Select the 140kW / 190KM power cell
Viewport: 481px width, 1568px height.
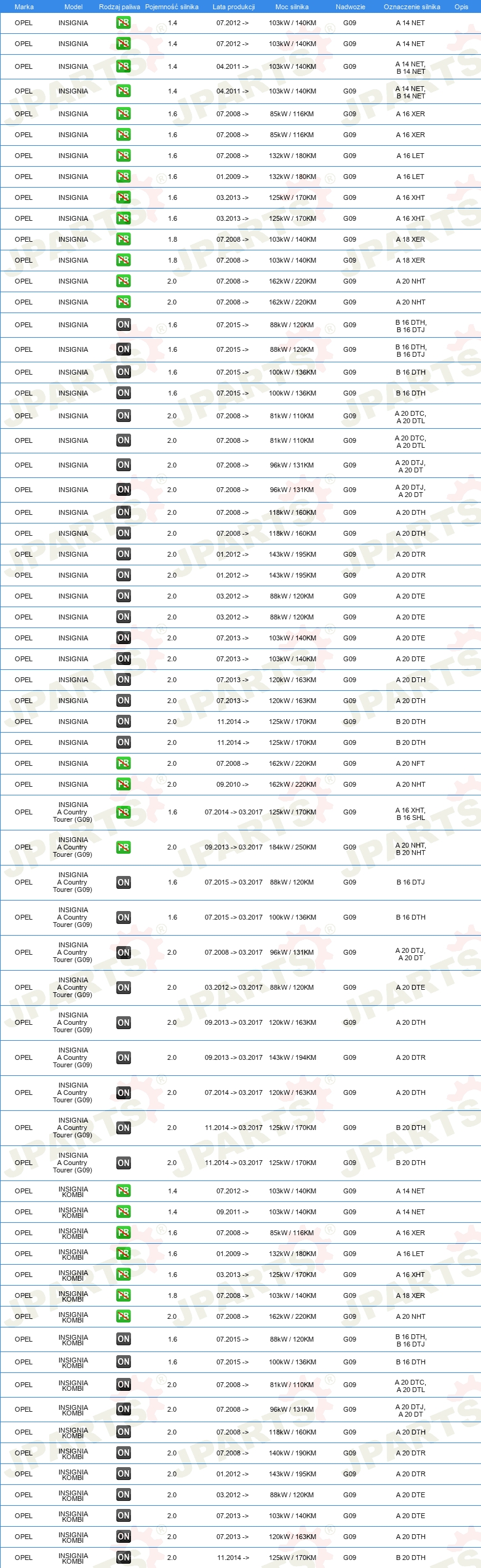(293, 1453)
